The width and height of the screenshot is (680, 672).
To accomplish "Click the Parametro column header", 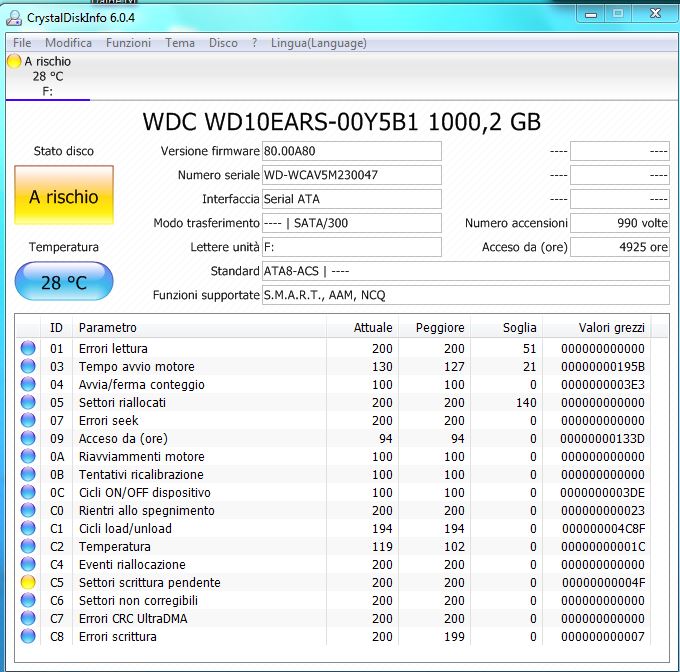I will (199, 327).
